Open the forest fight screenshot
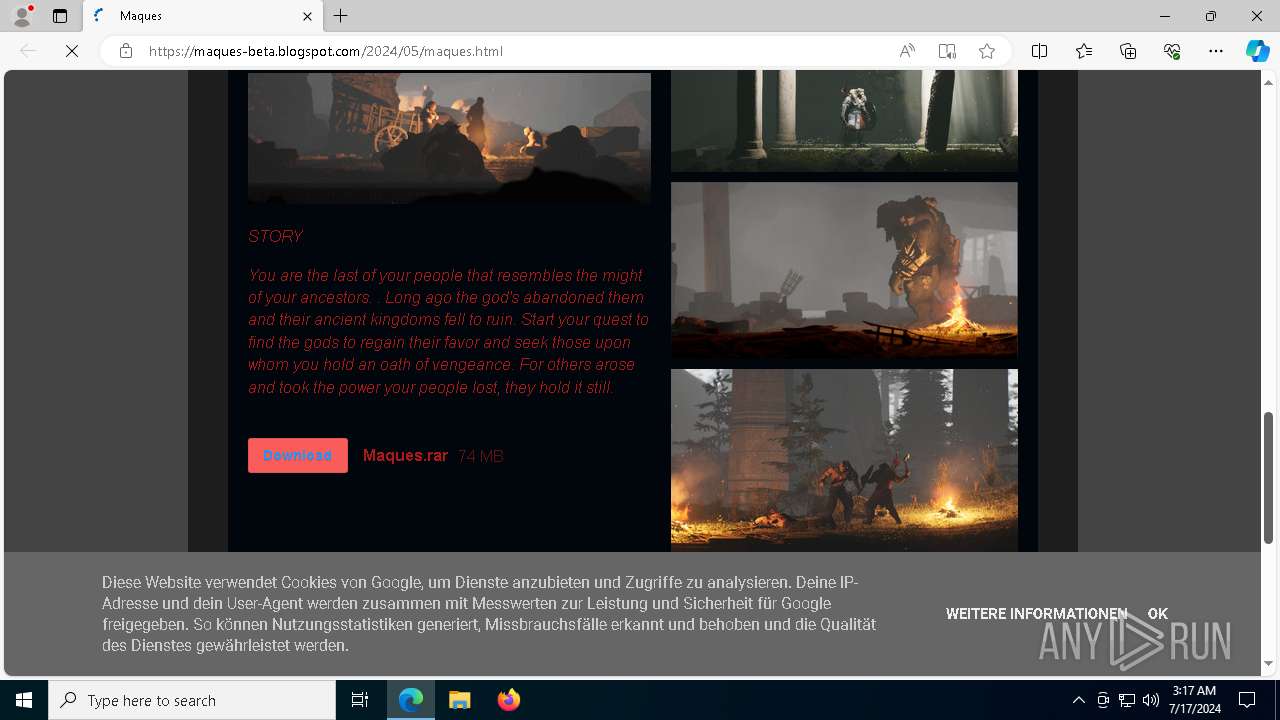 (844, 460)
